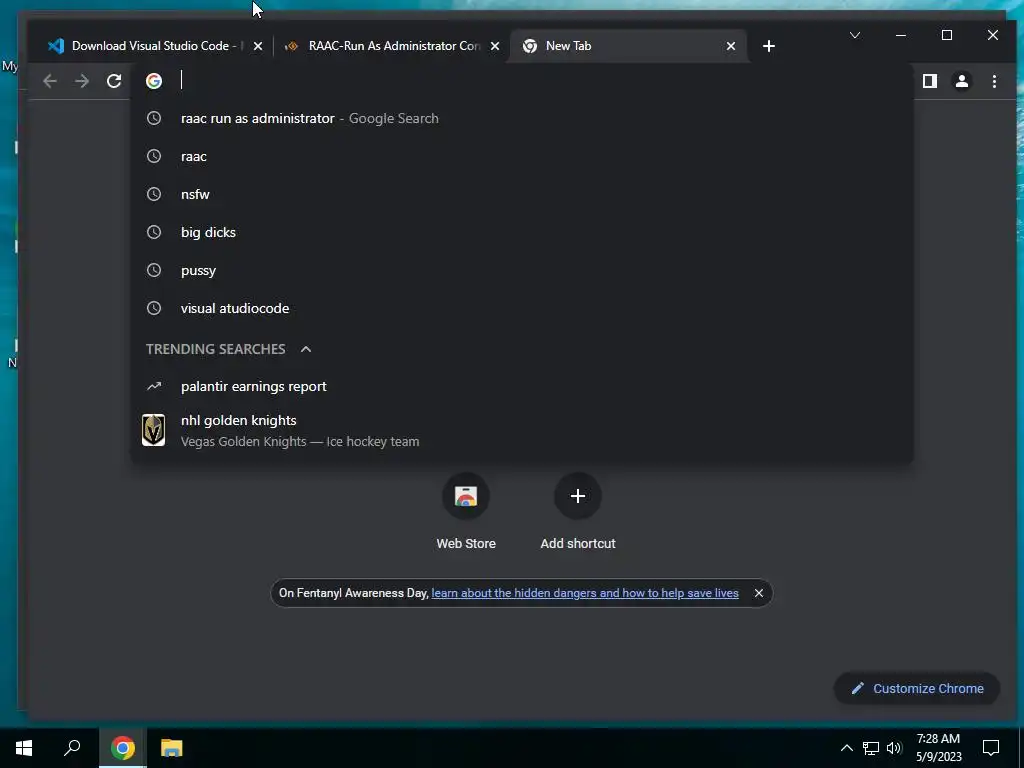Click the browser back arrow

pos(50,81)
